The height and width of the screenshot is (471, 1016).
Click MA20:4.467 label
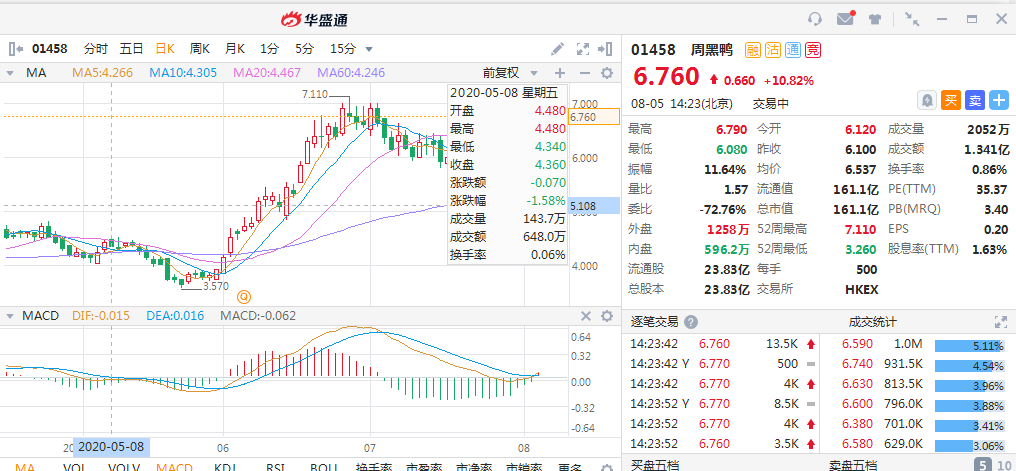267,73
